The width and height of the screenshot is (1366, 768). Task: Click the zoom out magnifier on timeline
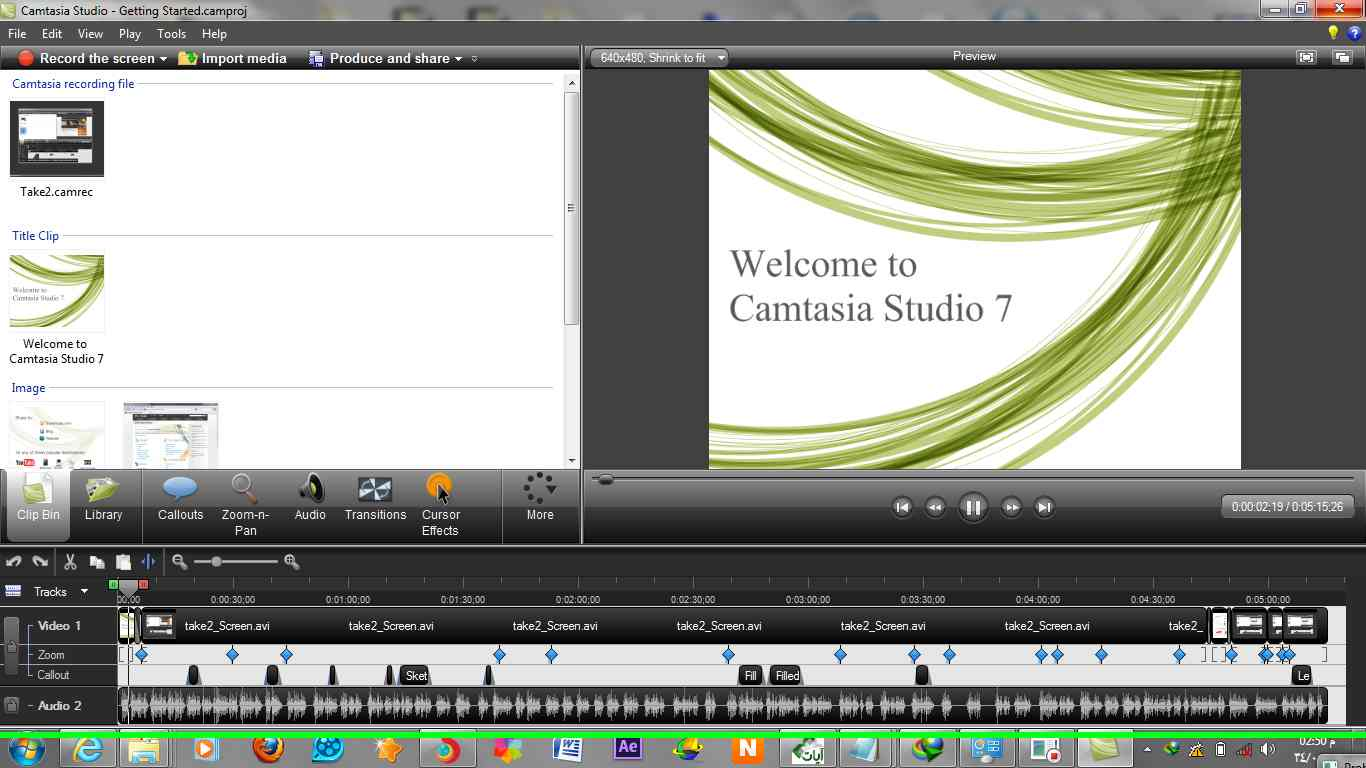(x=179, y=562)
